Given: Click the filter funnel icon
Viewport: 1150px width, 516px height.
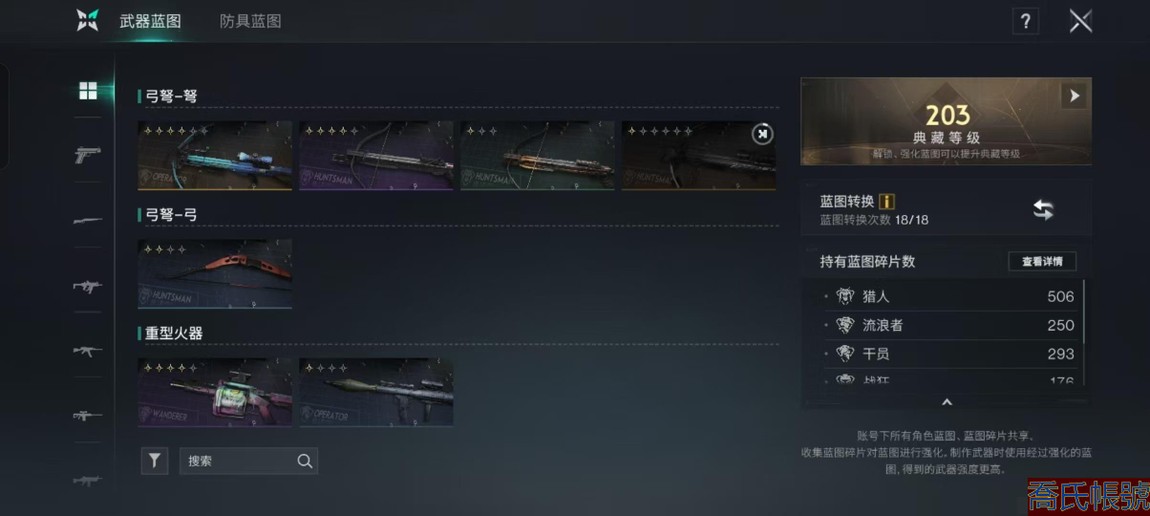Looking at the screenshot, I should pos(155,461).
